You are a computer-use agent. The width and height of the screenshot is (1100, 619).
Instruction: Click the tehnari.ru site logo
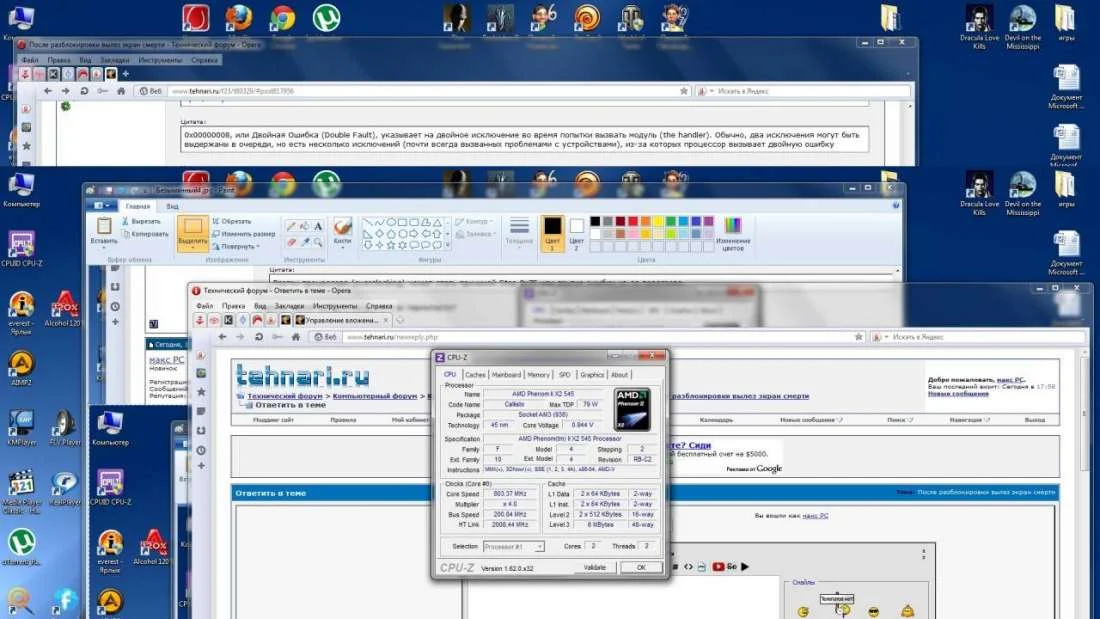click(302, 375)
